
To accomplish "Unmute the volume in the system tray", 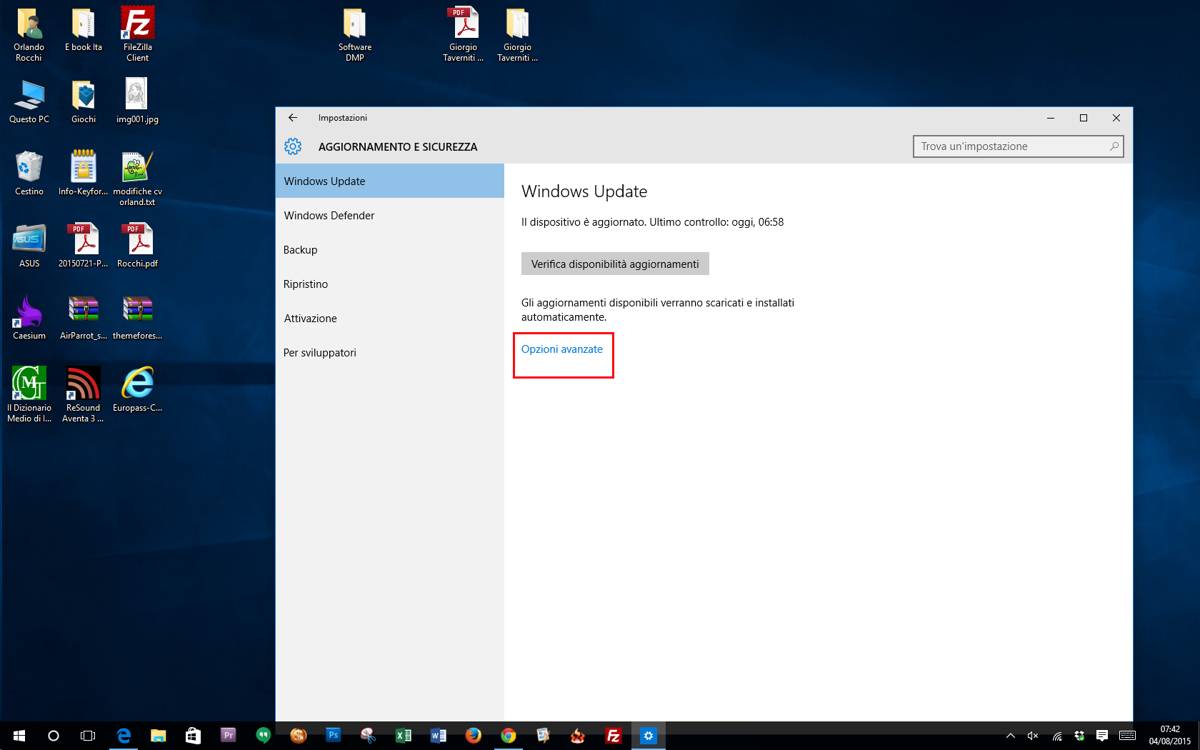I will [x=1032, y=736].
